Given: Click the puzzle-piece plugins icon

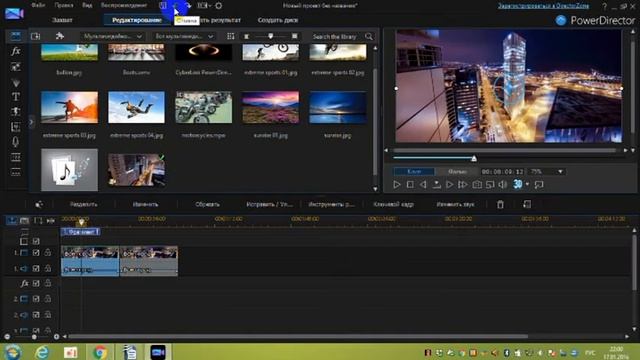Looking at the screenshot, I should coord(60,36).
